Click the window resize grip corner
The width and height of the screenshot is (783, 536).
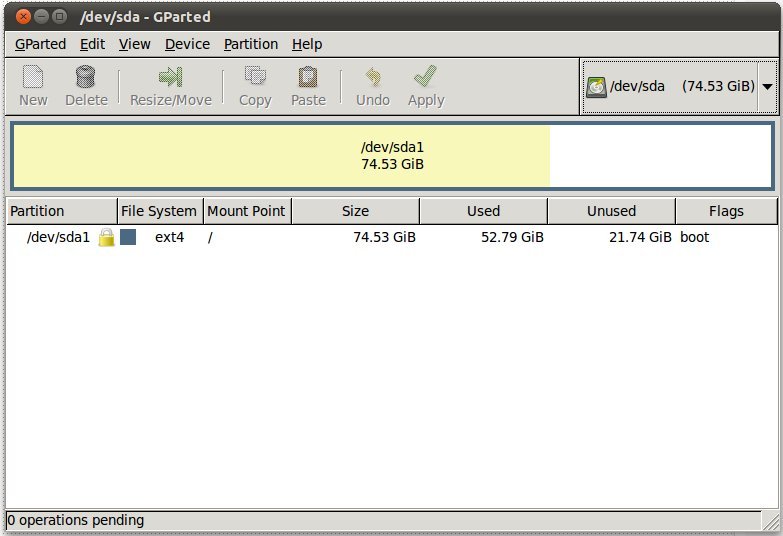(x=771, y=521)
